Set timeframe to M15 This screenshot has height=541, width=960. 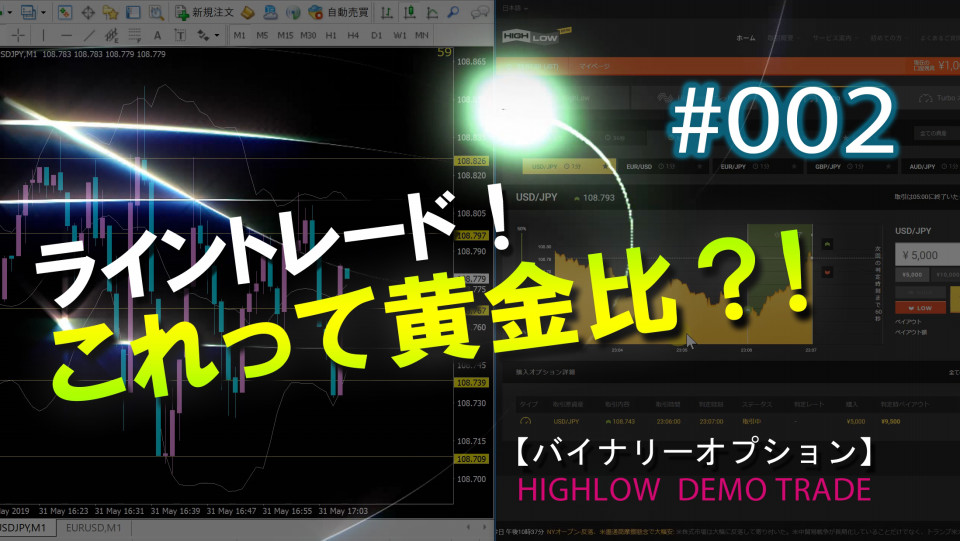[x=285, y=35]
